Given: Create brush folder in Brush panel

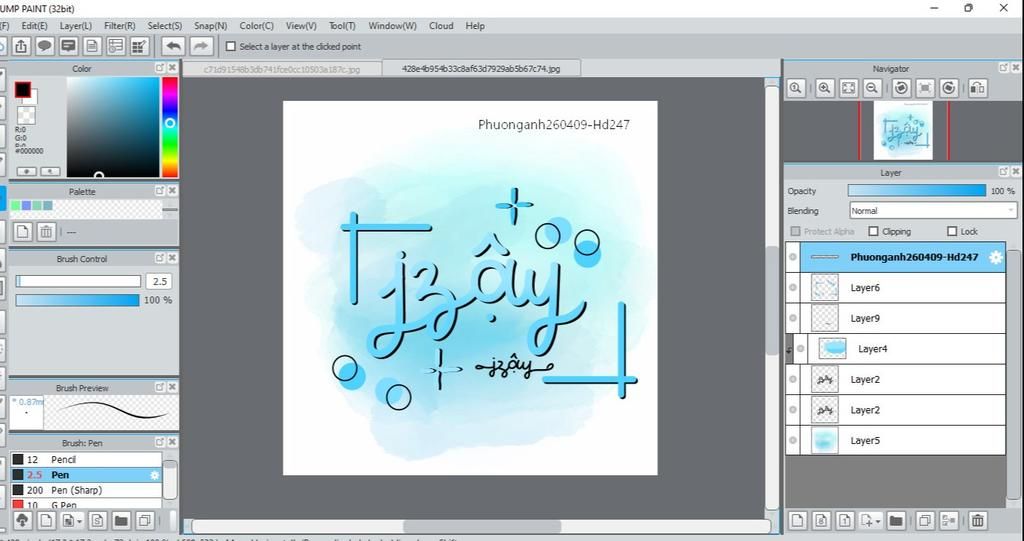Looking at the screenshot, I should pos(121,521).
